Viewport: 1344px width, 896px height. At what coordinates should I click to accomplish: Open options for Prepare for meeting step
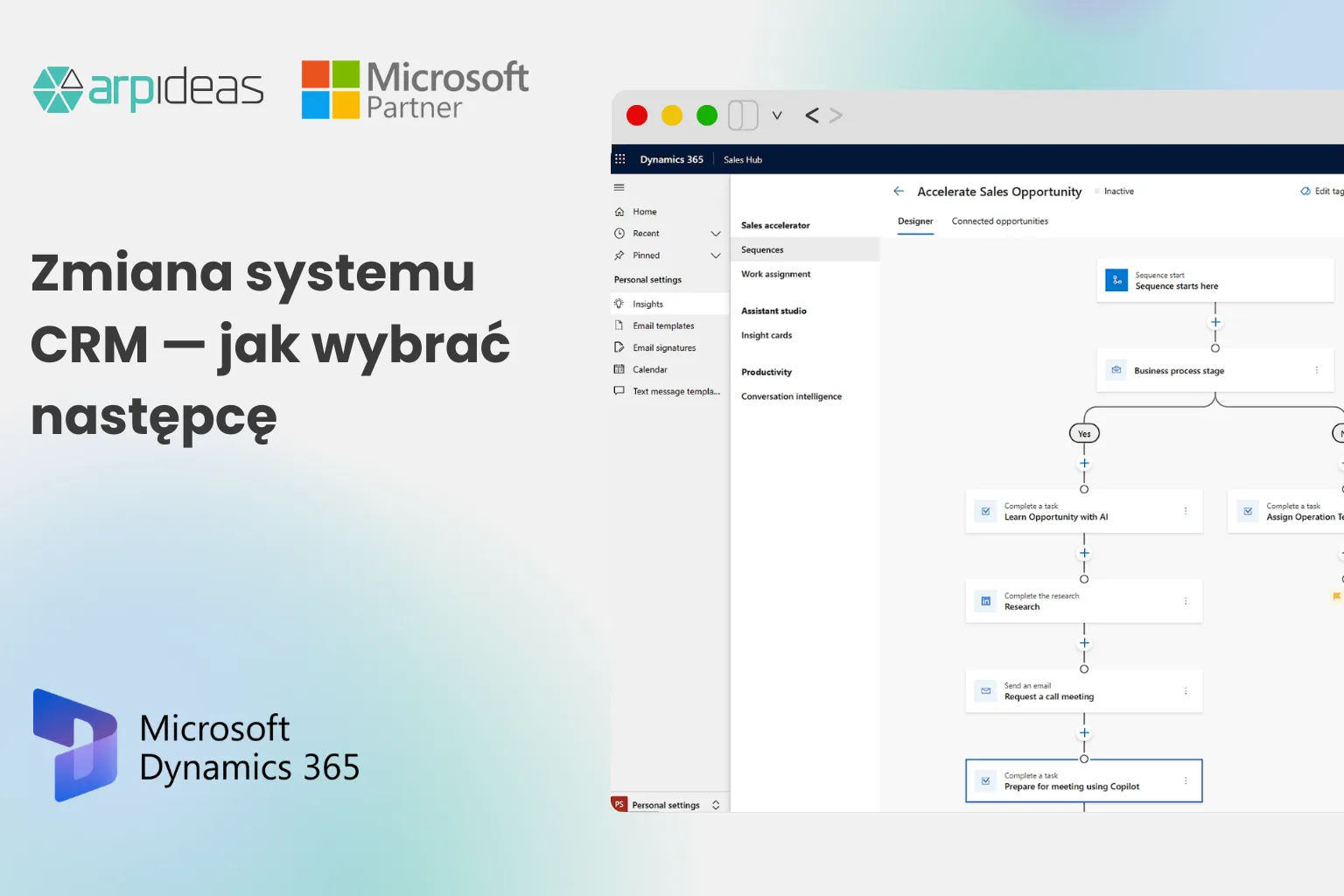point(1186,780)
